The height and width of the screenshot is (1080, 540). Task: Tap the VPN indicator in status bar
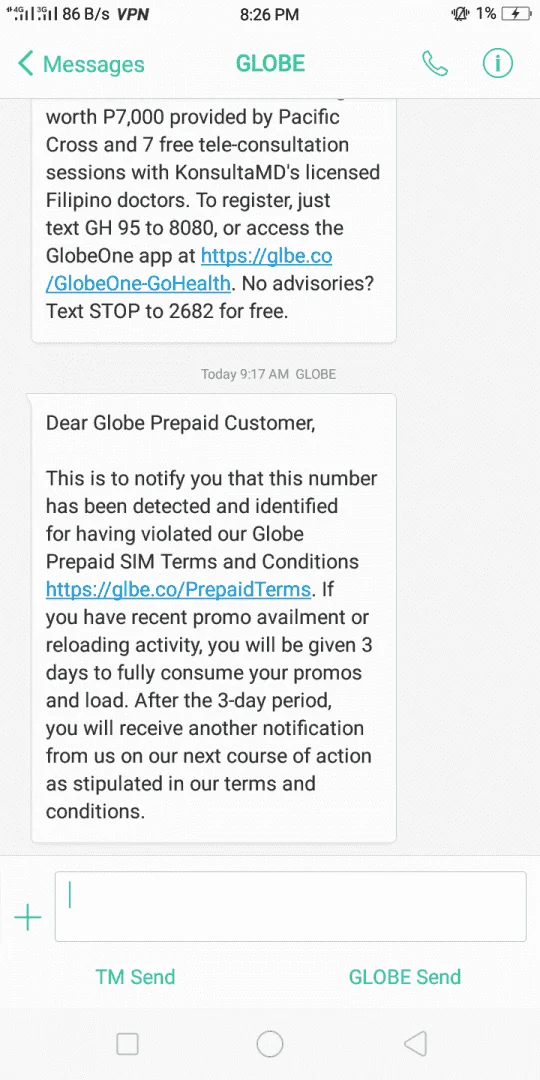click(132, 14)
